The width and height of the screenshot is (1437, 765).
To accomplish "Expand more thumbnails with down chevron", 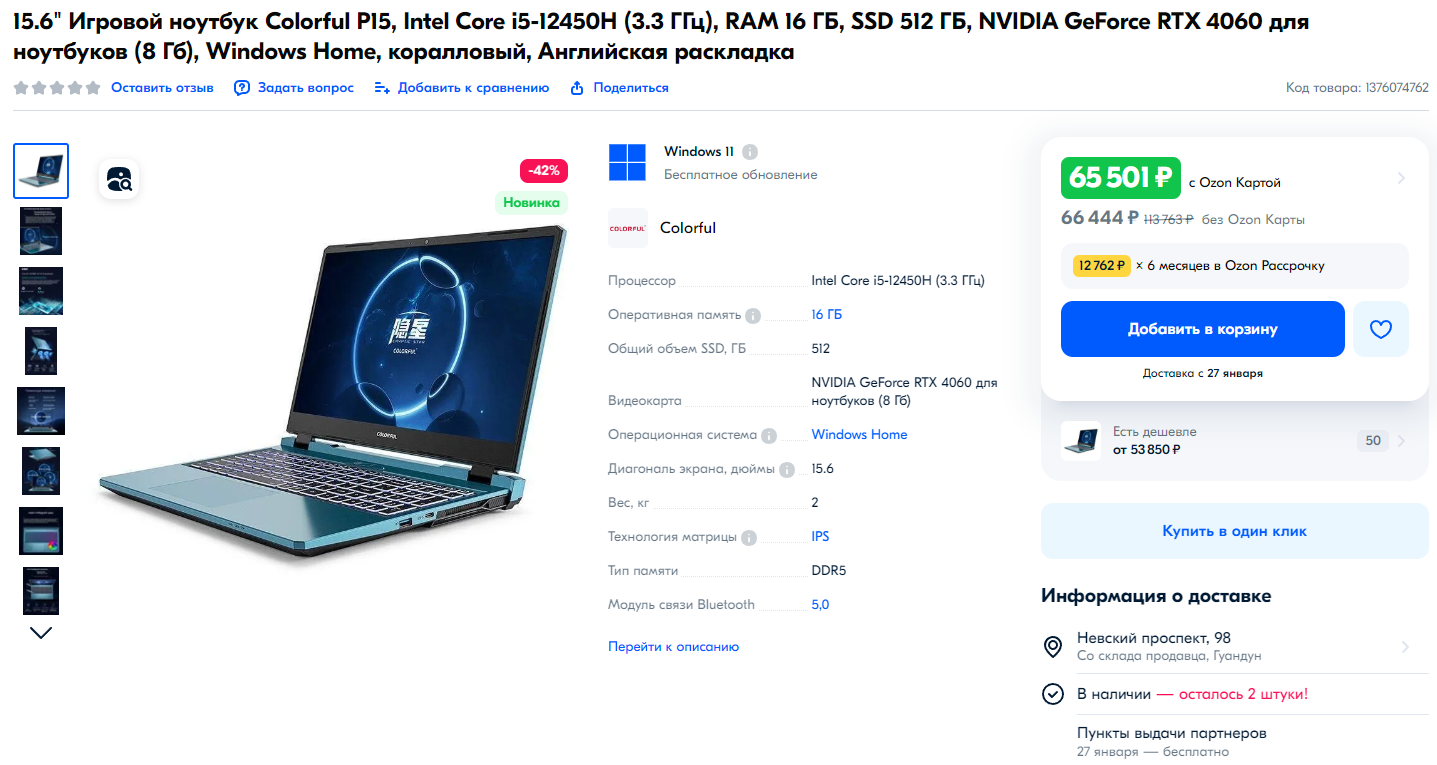I will [41, 632].
